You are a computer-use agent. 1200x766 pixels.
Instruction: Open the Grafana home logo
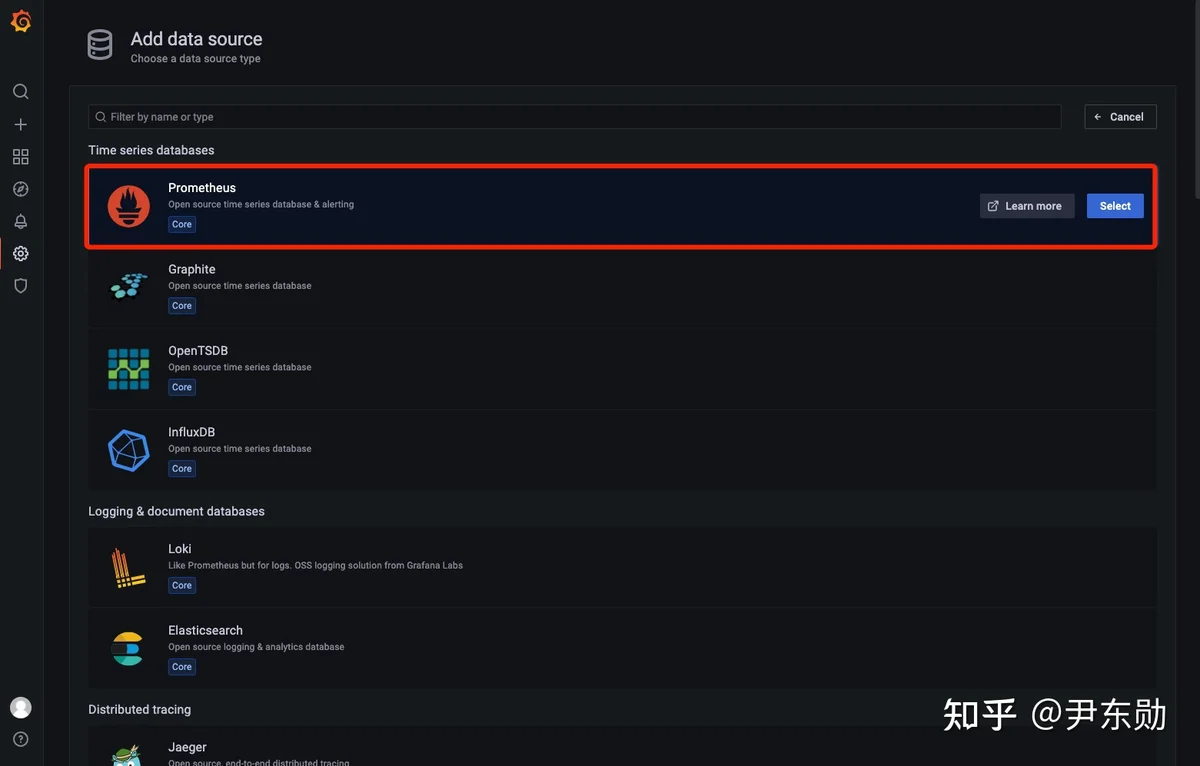pos(21,21)
